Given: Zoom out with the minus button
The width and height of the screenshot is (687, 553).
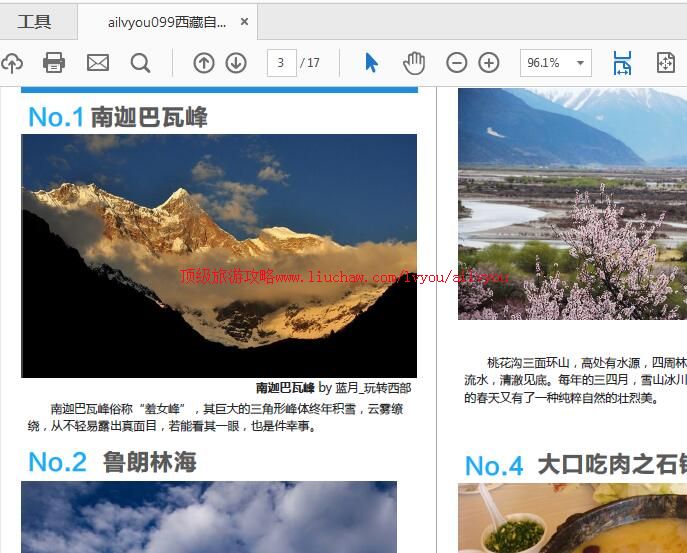Looking at the screenshot, I should 456,63.
